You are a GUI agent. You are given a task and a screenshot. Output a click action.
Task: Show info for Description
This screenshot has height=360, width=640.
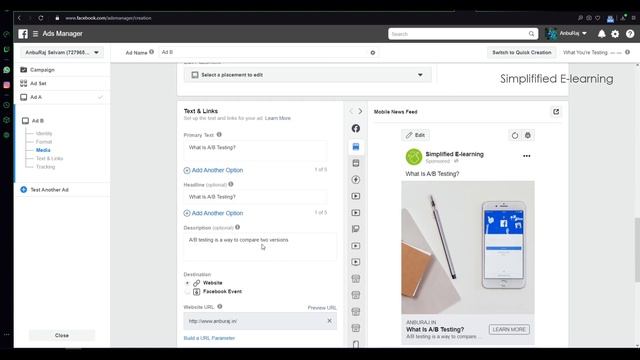(x=238, y=227)
